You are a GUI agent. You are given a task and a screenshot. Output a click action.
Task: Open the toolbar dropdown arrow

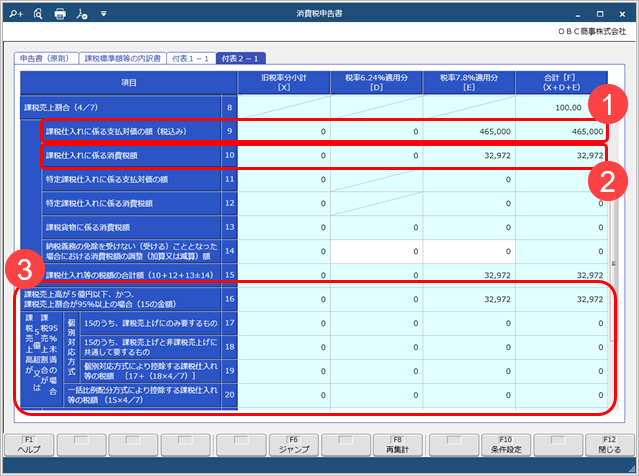coord(103,14)
